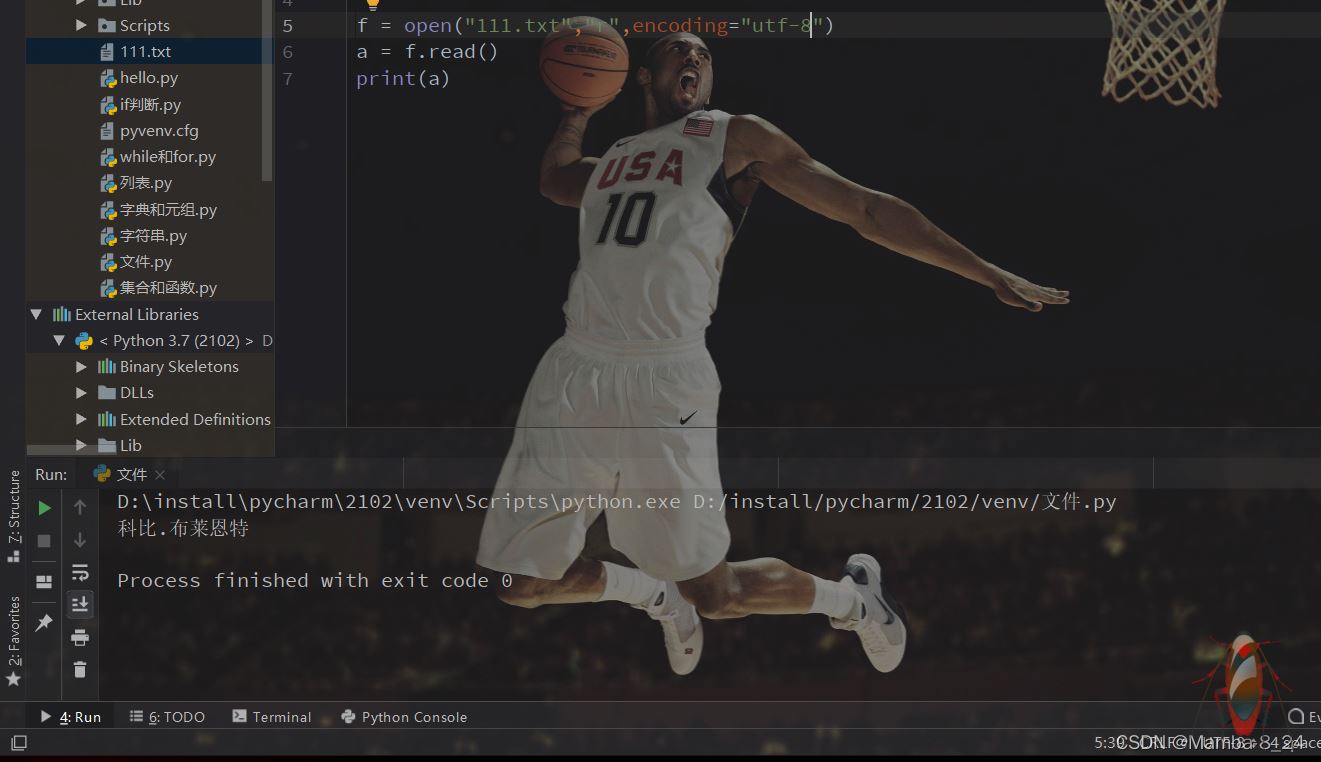This screenshot has width=1321, height=762.
Task: Toggle soft-wrap in Run console
Action: [x=80, y=572]
